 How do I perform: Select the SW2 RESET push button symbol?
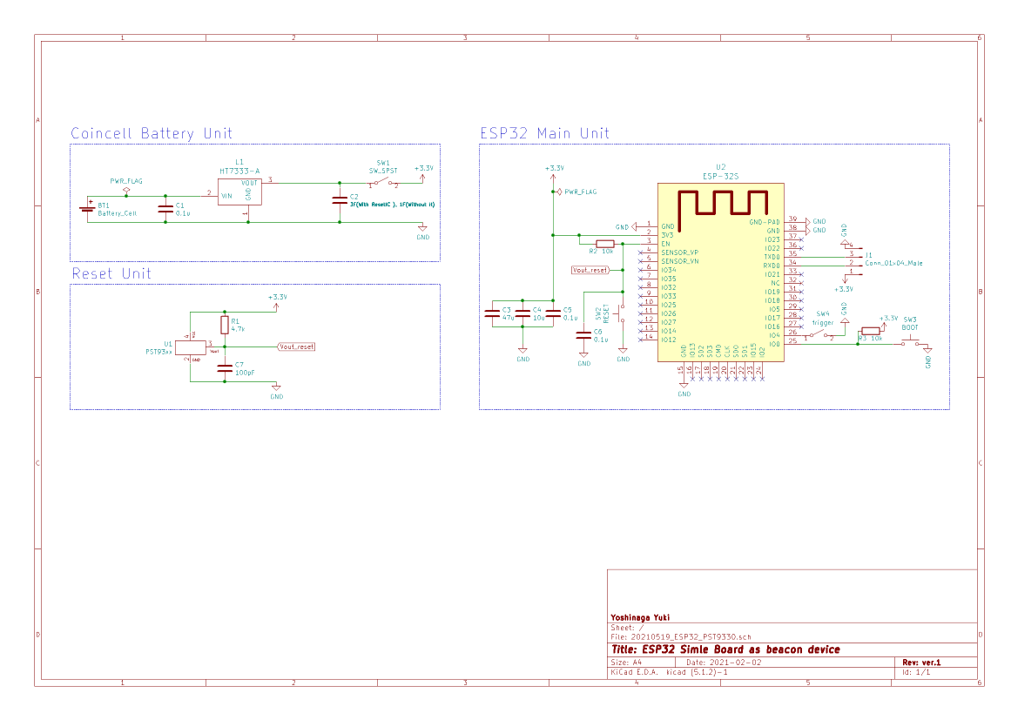tap(620, 314)
